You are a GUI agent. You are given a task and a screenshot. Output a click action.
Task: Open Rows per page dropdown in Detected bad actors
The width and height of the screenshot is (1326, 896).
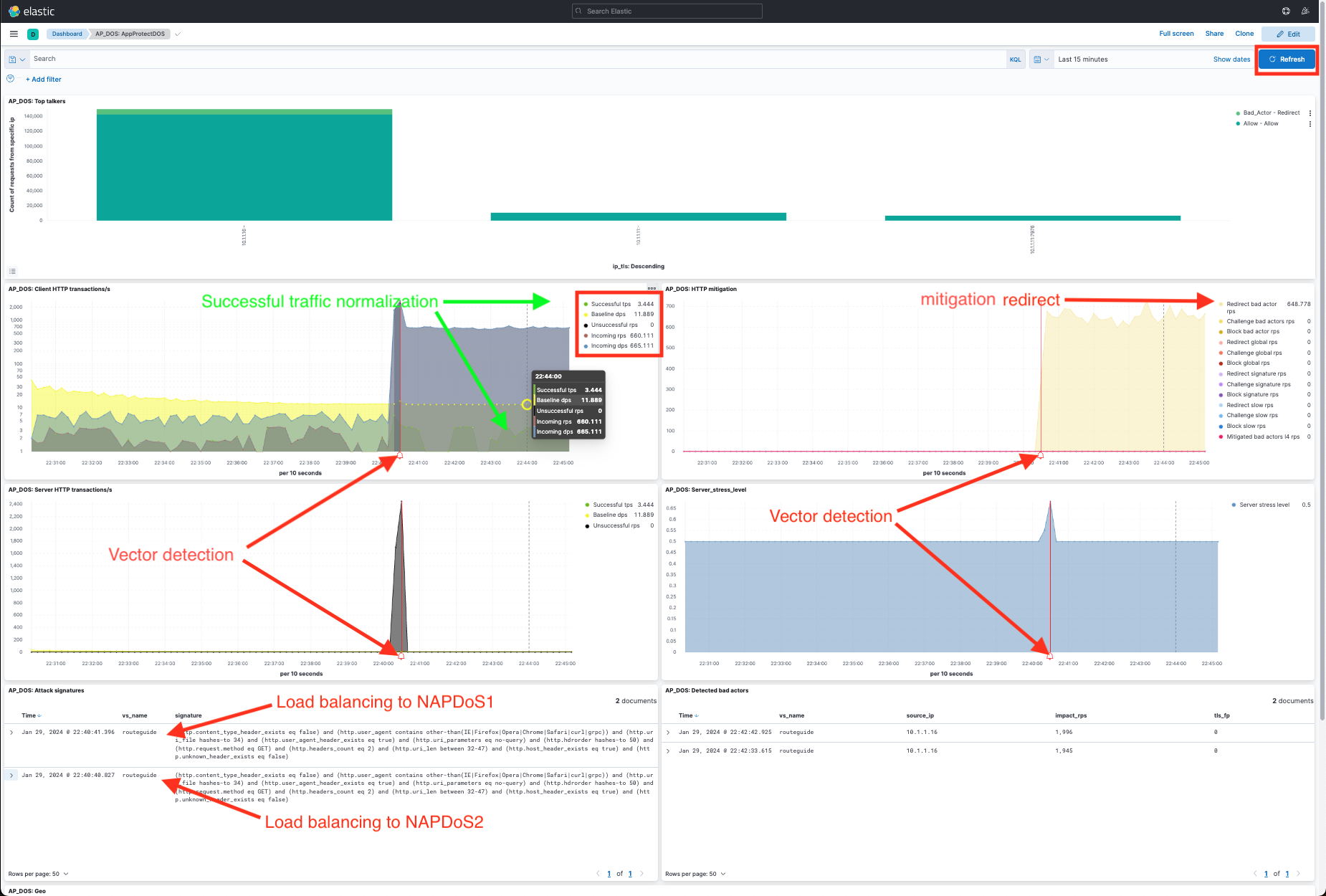695,874
